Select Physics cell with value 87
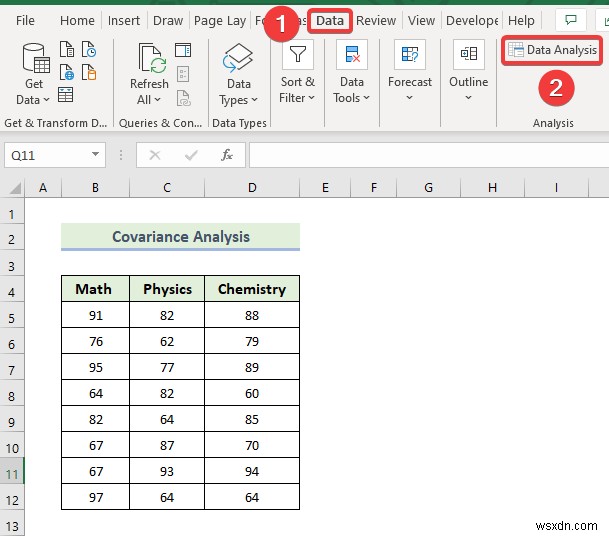This screenshot has height=536, width=609. (x=167, y=445)
